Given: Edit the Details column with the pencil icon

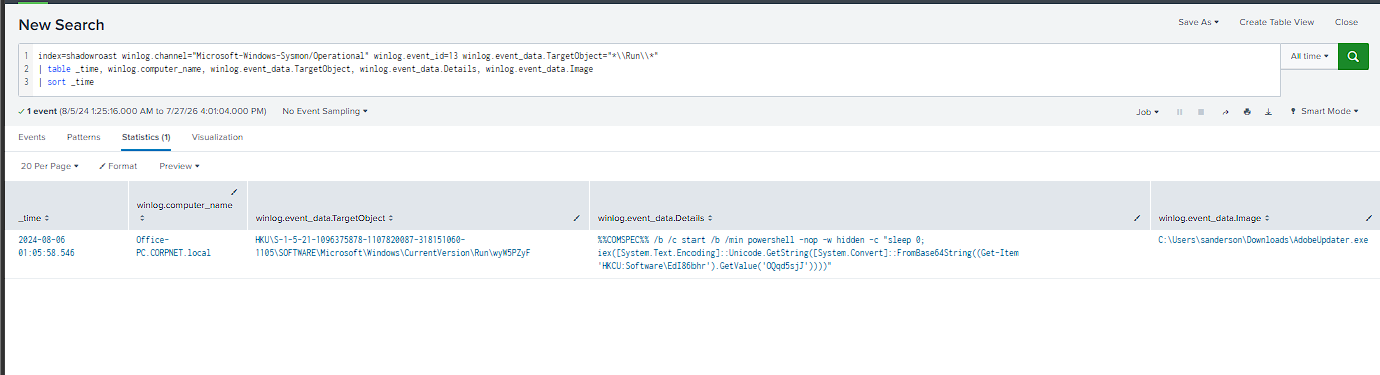Looking at the screenshot, I should pyautogui.click(x=1137, y=217).
